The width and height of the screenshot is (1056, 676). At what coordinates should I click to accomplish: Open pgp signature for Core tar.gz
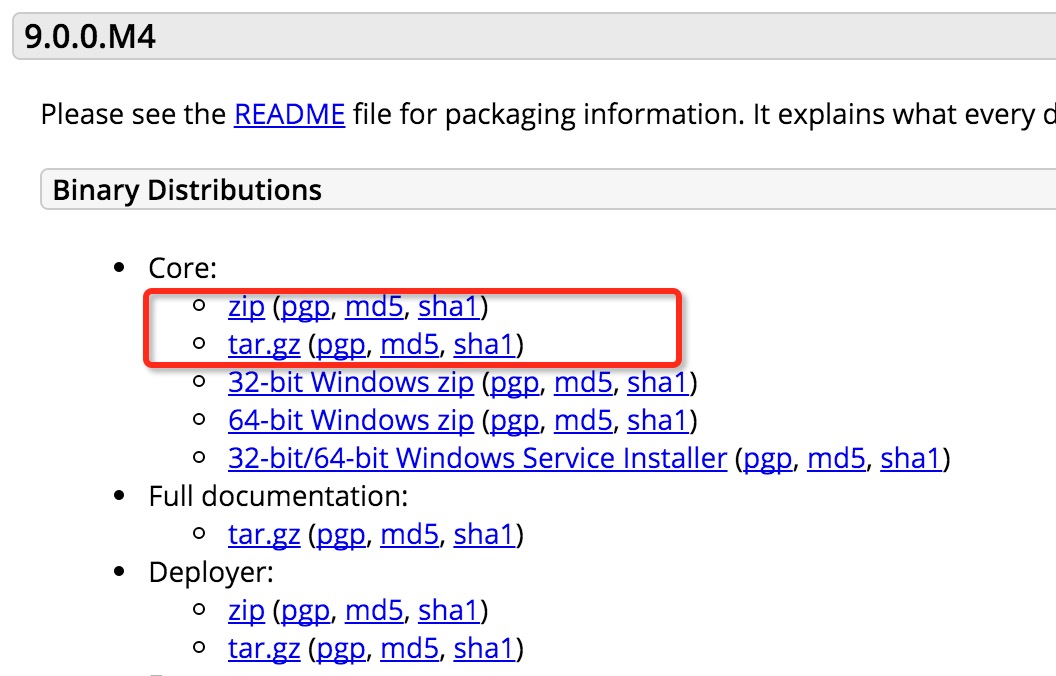point(341,345)
